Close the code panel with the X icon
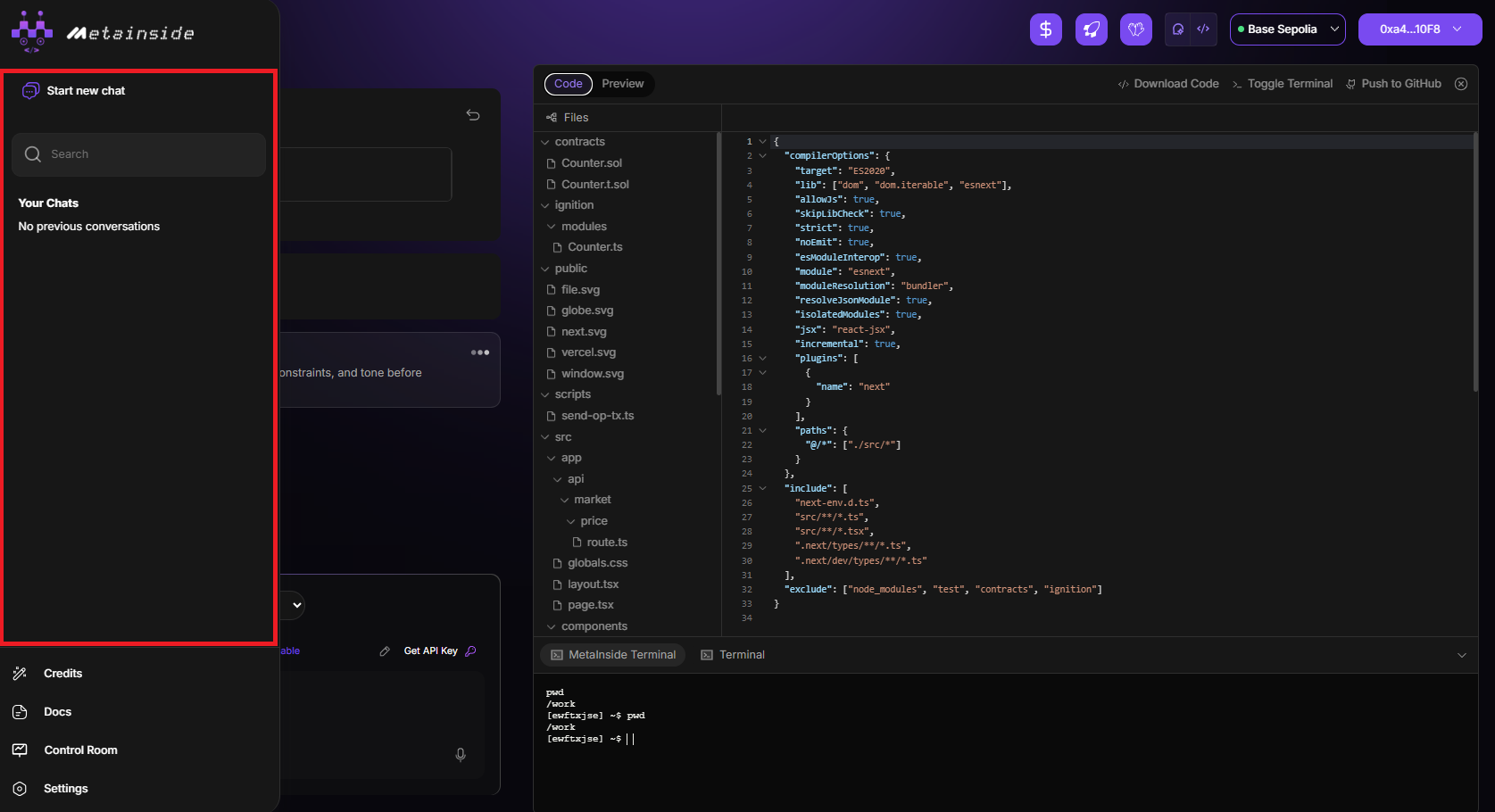The width and height of the screenshot is (1495, 812). 1461,84
